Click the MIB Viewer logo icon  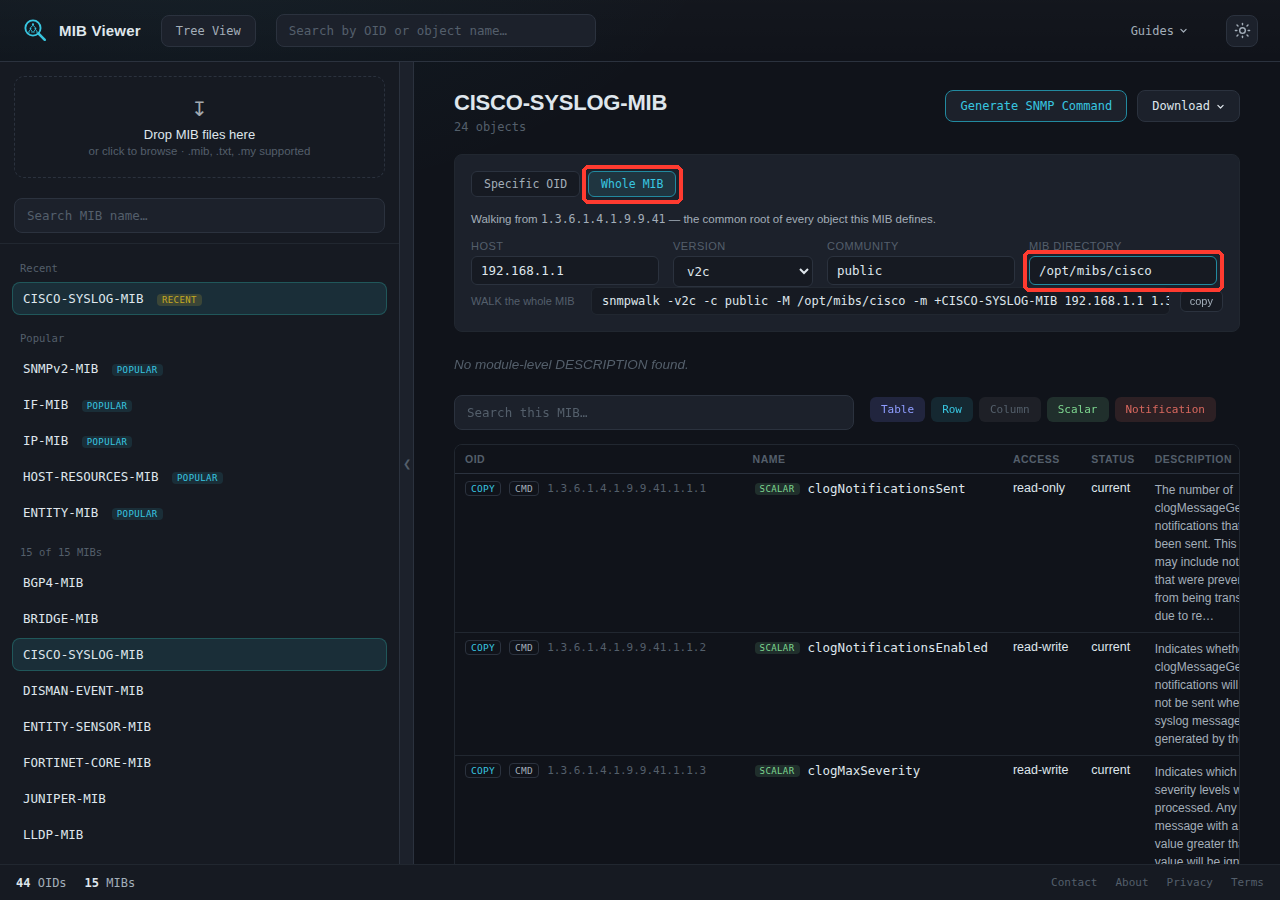pyautogui.click(x=35, y=30)
